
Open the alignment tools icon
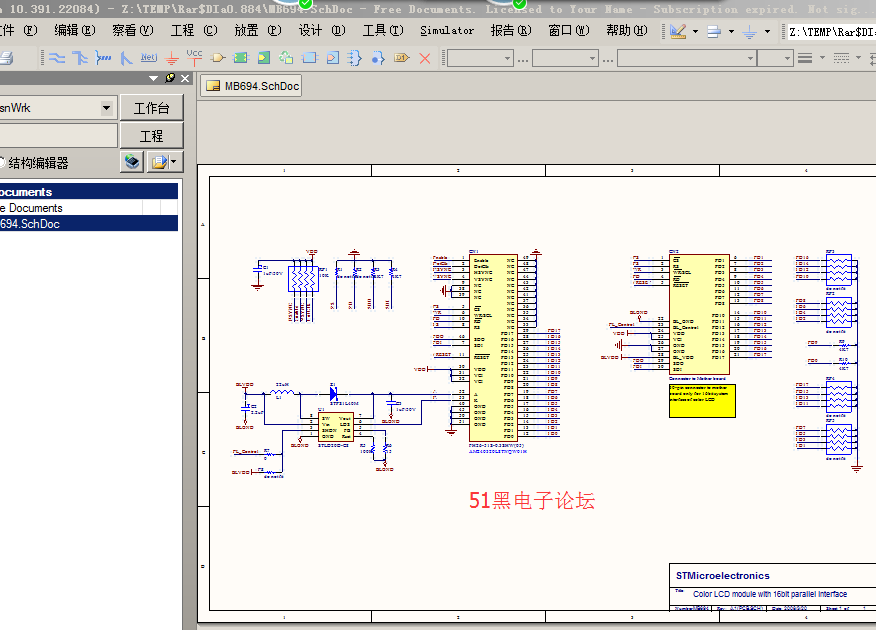click(714, 32)
